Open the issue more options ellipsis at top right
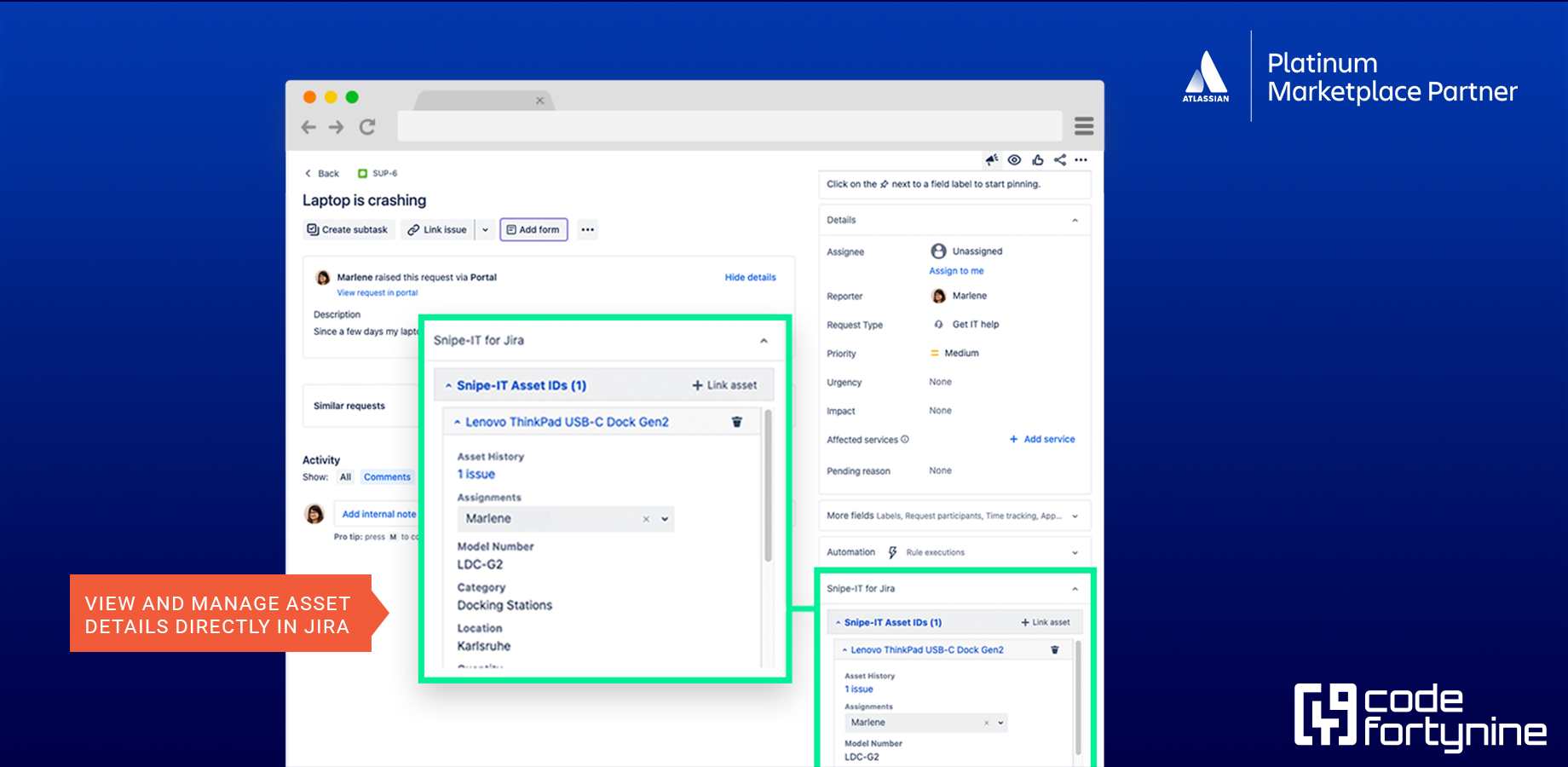Image resolution: width=1568 pixels, height=767 pixels. coord(1081,159)
